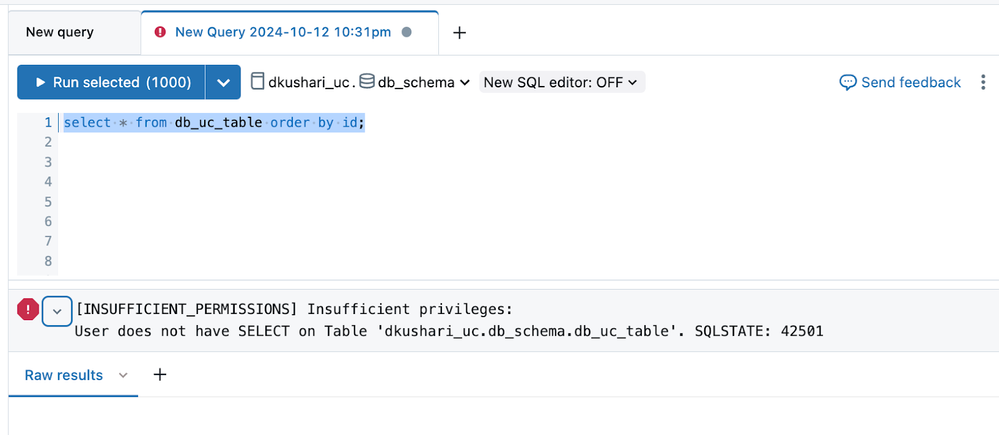Toggle the New SQL editor OFF switch
This screenshot has height=435, width=999.
pyautogui.click(x=562, y=82)
